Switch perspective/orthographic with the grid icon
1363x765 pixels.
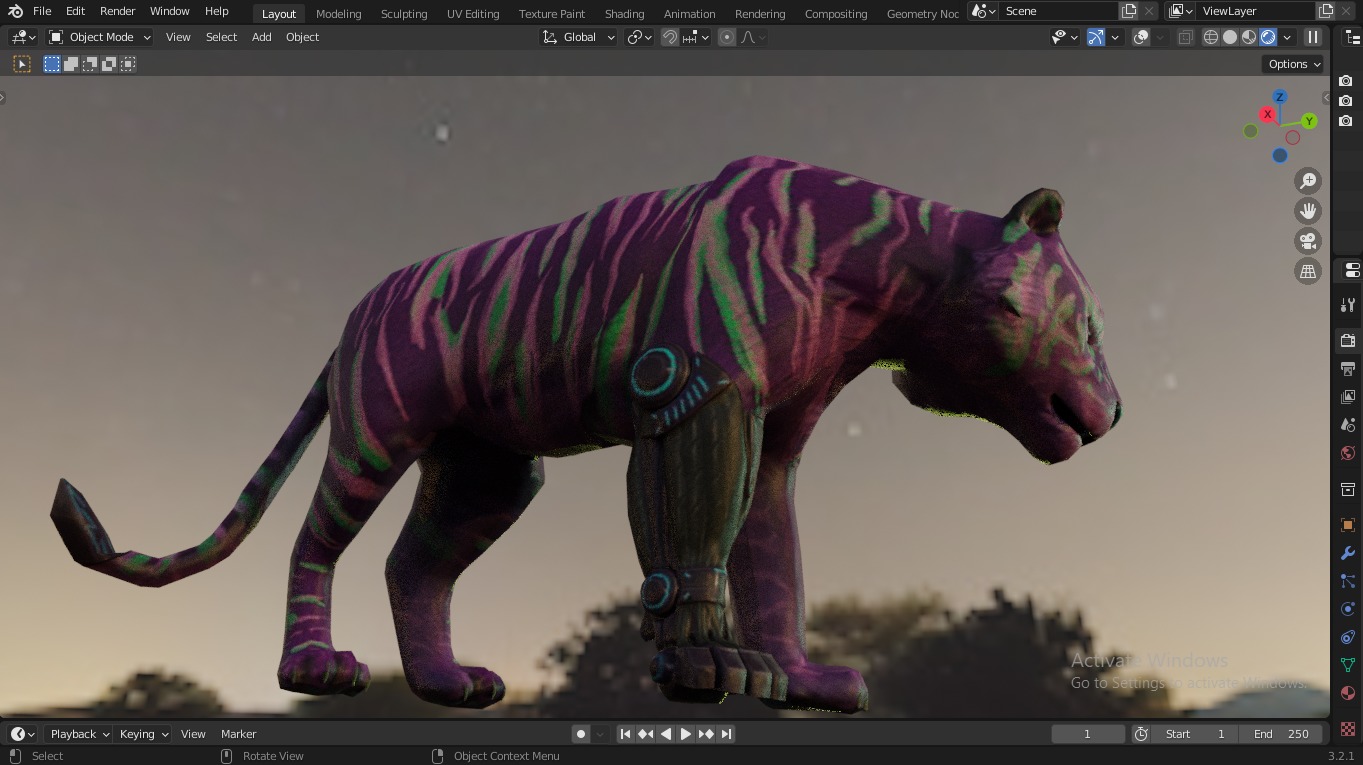[1308, 271]
